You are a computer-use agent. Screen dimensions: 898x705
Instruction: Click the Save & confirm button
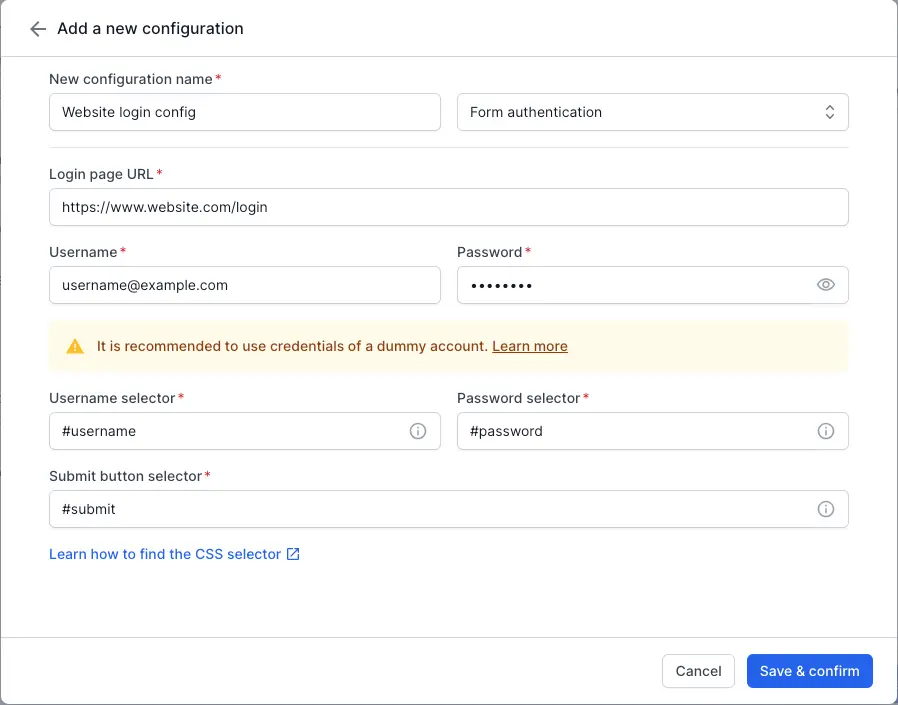point(809,671)
